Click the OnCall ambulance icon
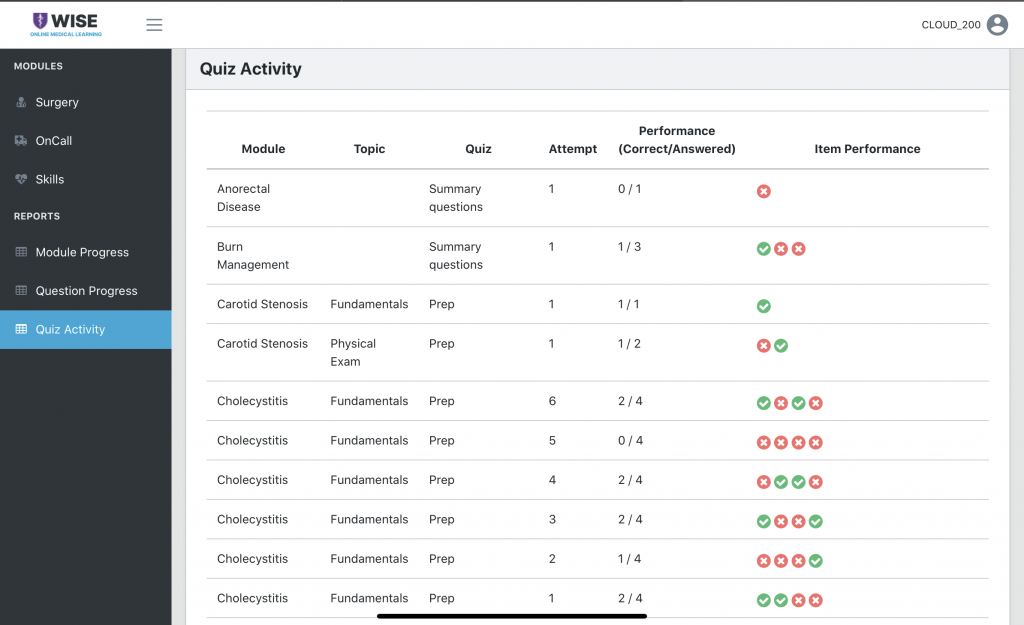This screenshot has height=625, width=1024. (x=21, y=141)
